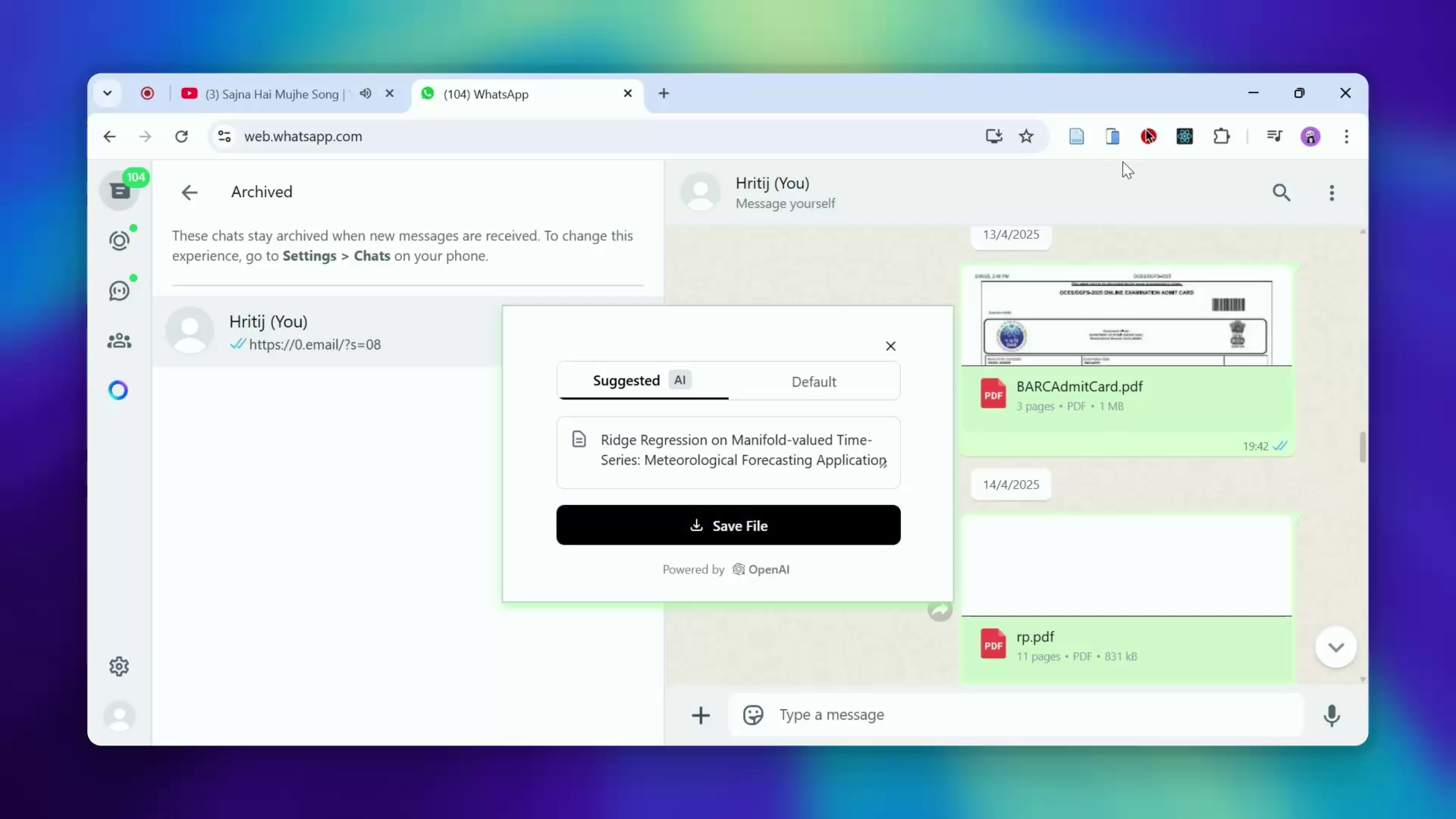
Task: Open chat menu three dots in header
Action: (x=1332, y=193)
